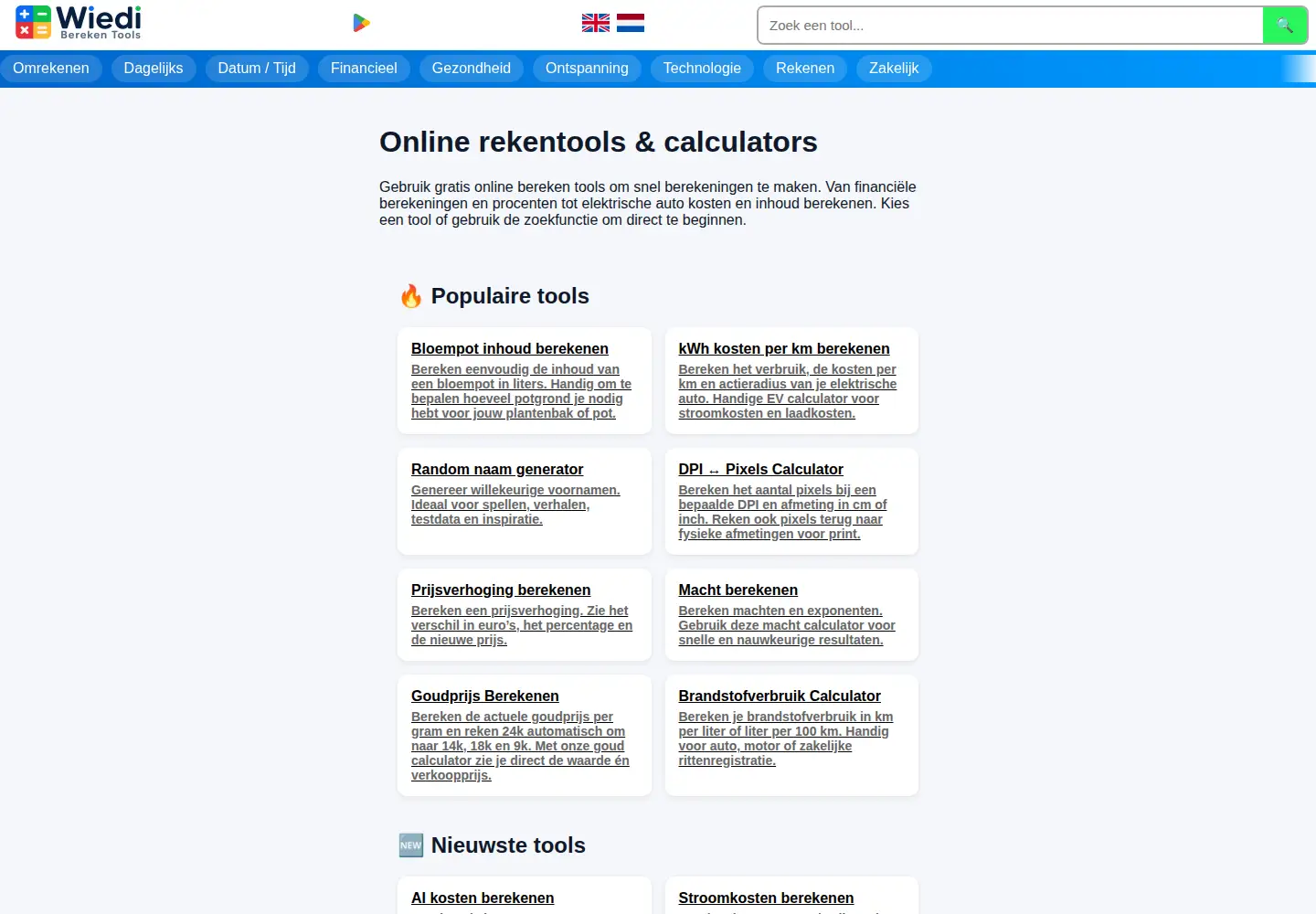Select the Datum / Tijd category
The height and width of the screenshot is (914, 1316).
(x=257, y=69)
